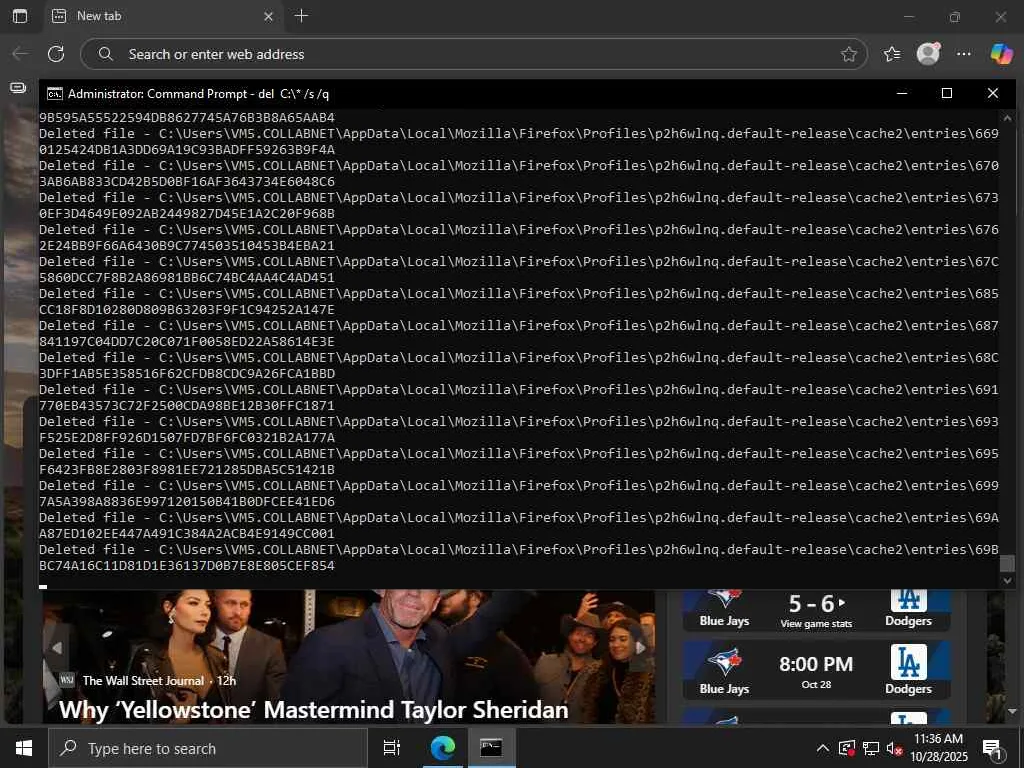Minimize the Command Prompt window
1024x768 pixels.
click(x=902, y=93)
